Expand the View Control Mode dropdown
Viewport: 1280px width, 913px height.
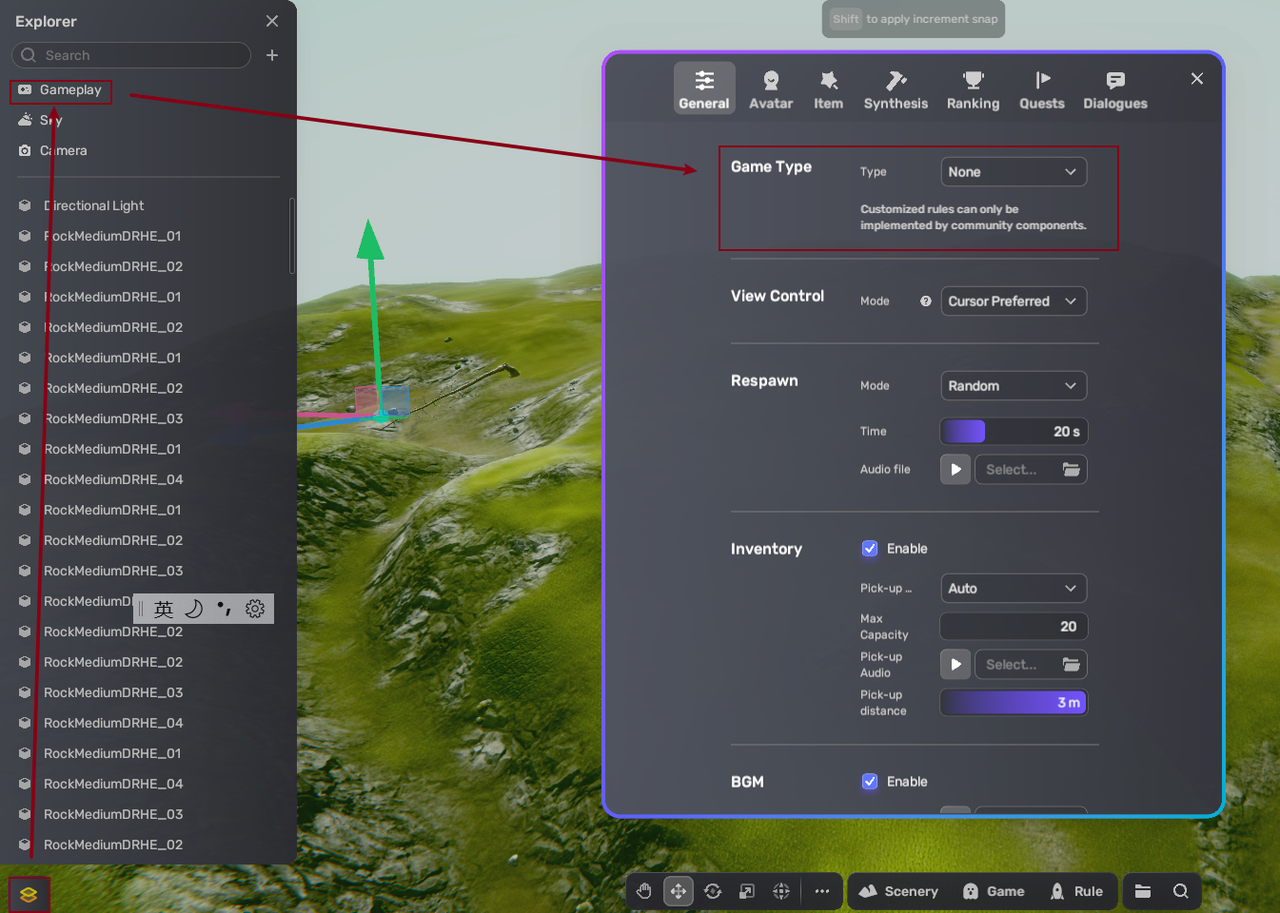pos(1013,301)
